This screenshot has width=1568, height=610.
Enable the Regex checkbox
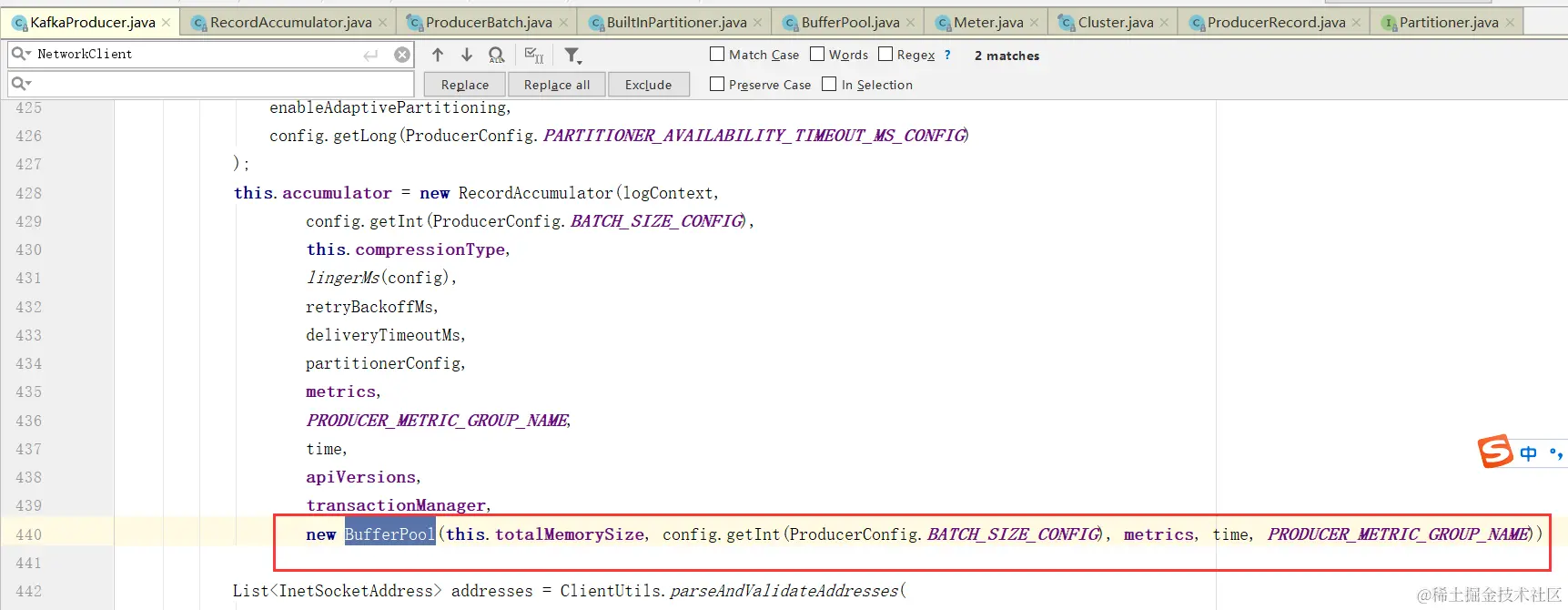(x=885, y=55)
